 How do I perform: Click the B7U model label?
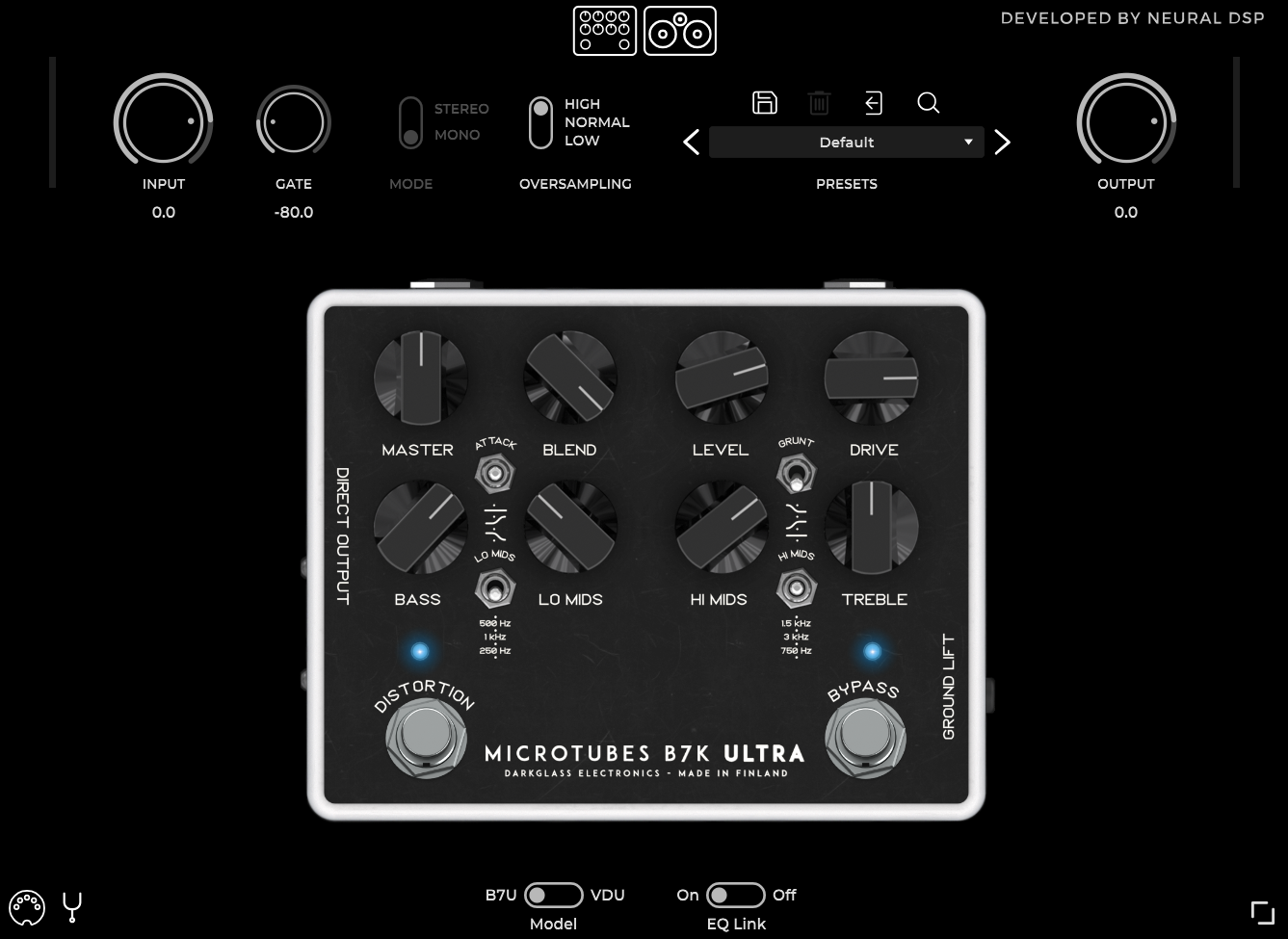click(x=501, y=895)
